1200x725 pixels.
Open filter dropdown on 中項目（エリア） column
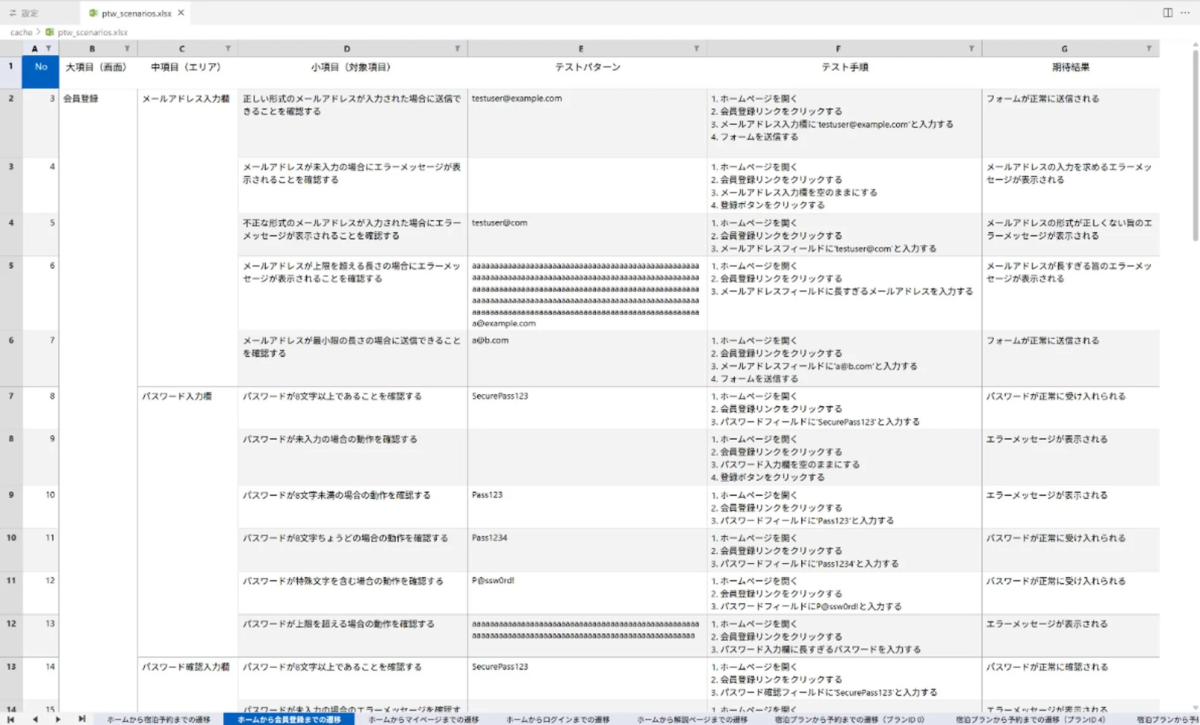[227, 47]
